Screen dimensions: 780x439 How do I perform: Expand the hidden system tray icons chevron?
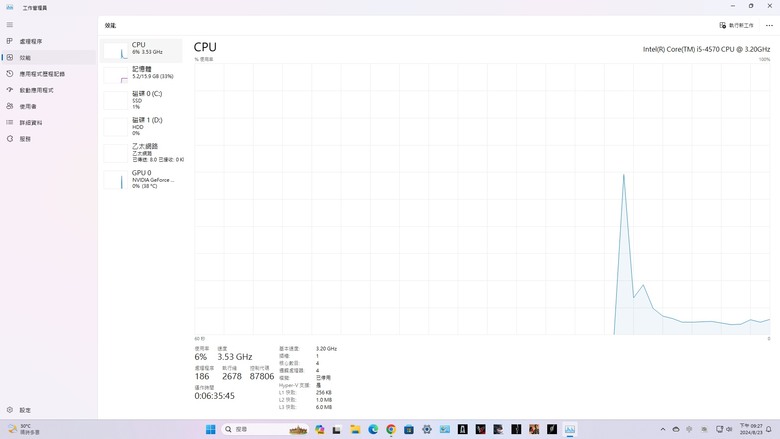click(663, 429)
